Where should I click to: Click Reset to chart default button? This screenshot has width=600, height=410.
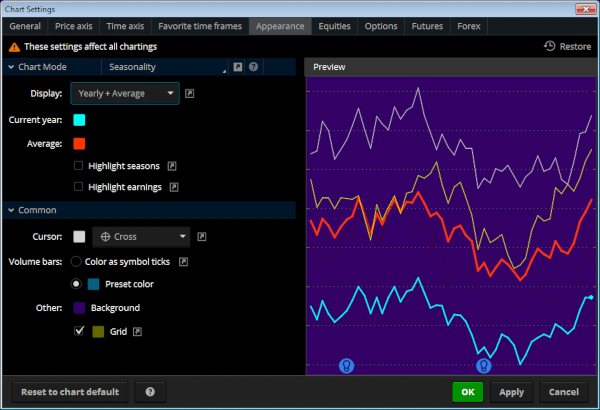click(x=70, y=392)
